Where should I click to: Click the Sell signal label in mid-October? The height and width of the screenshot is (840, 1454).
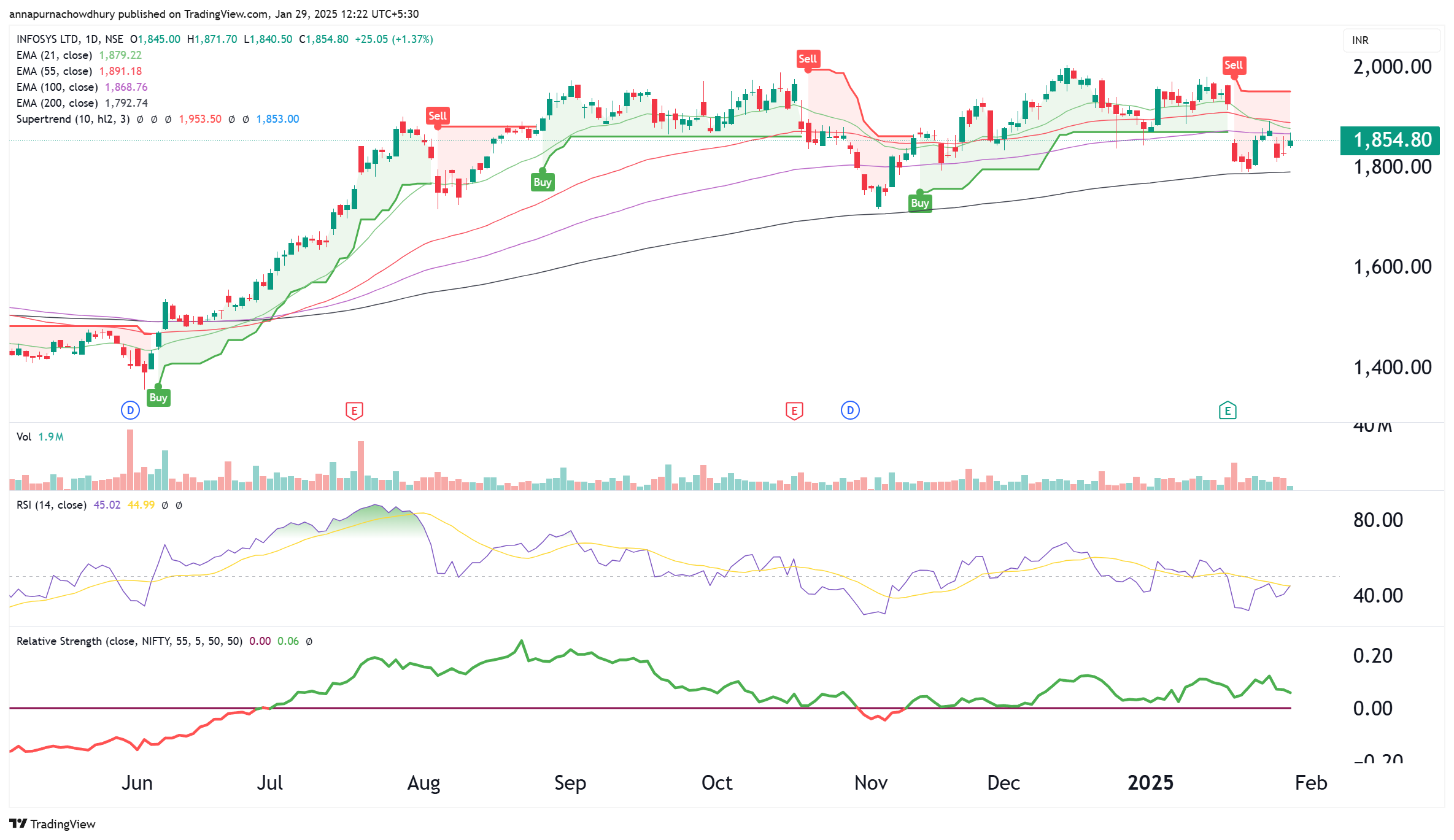pos(807,59)
